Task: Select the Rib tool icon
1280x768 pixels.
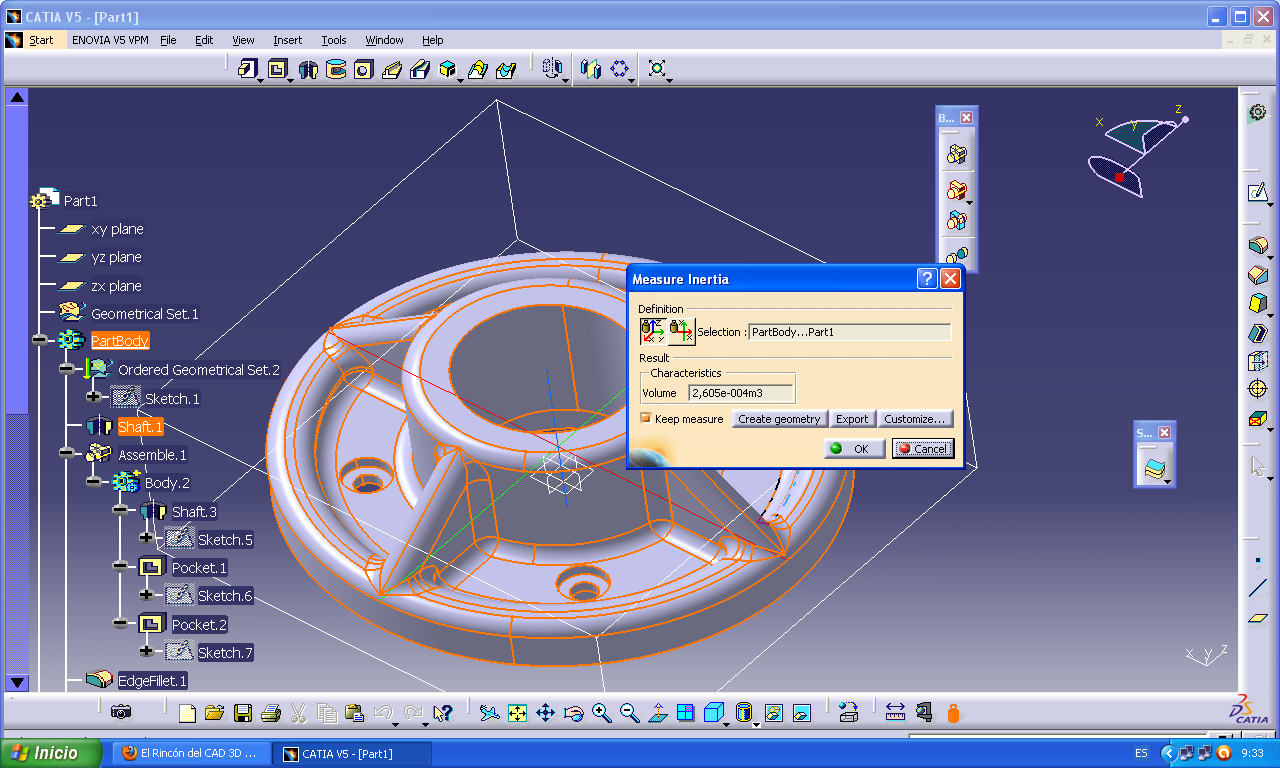Action: pyautogui.click(x=392, y=69)
